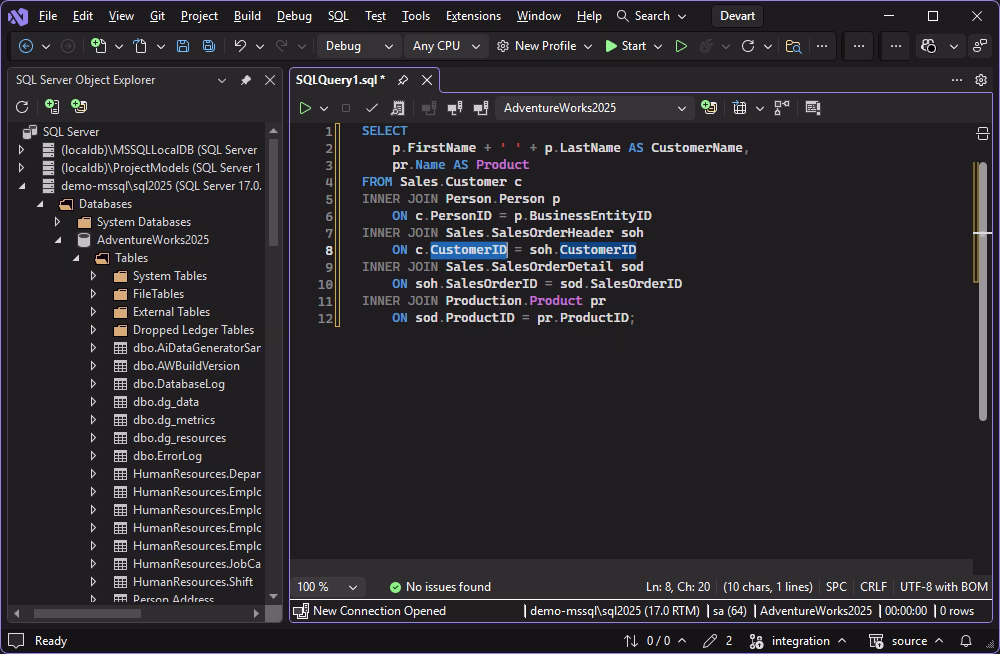Click the Undo arrow in the main toolbar
The image size is (1000, 654).
[240, 46]
